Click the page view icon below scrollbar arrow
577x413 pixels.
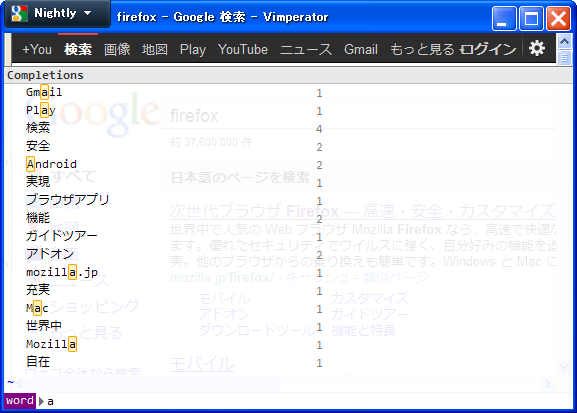(564, 58)
